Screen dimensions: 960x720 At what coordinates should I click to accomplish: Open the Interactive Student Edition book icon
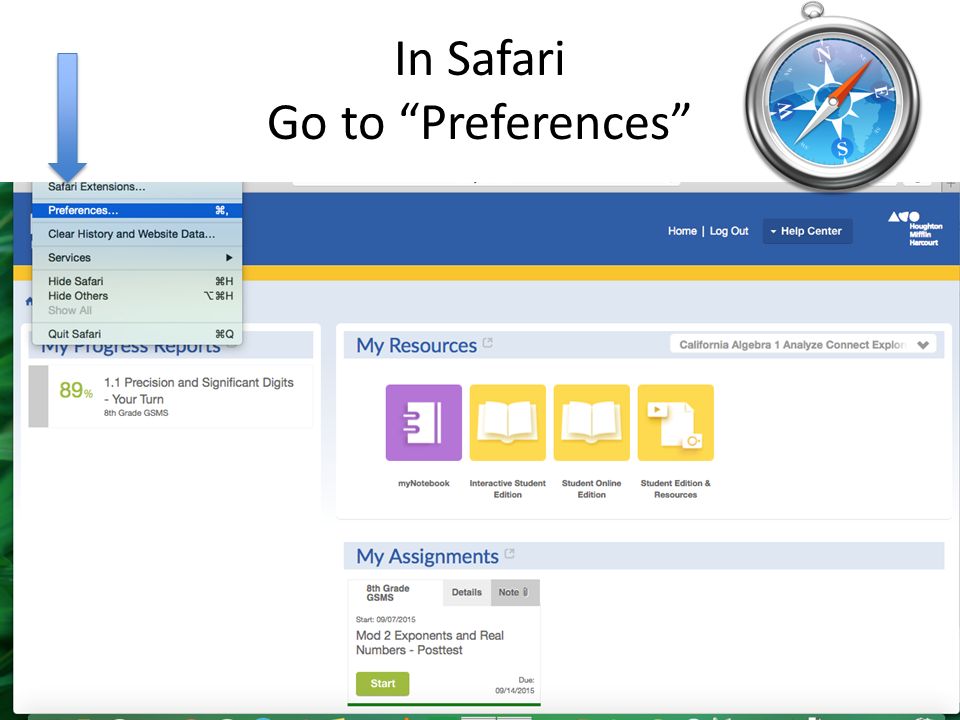click(508, 422)
